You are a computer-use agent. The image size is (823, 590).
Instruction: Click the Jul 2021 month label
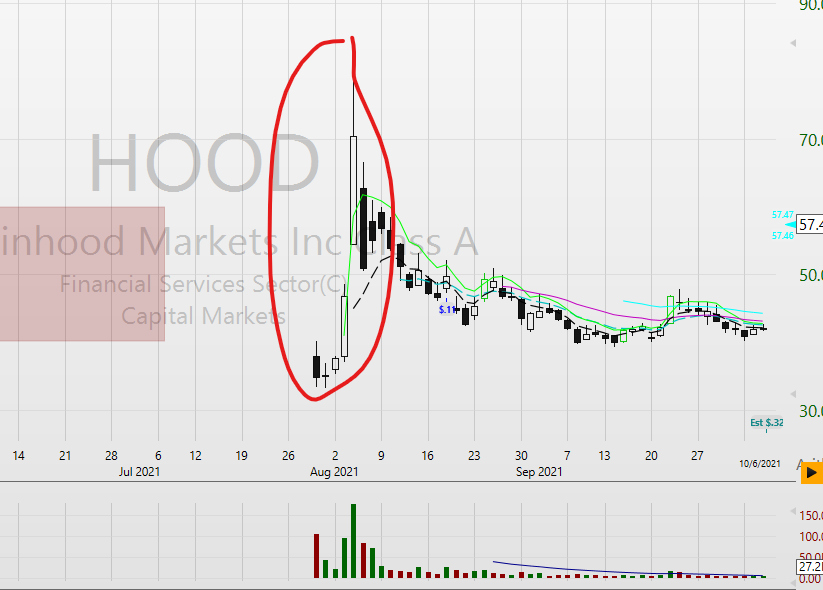139,471
